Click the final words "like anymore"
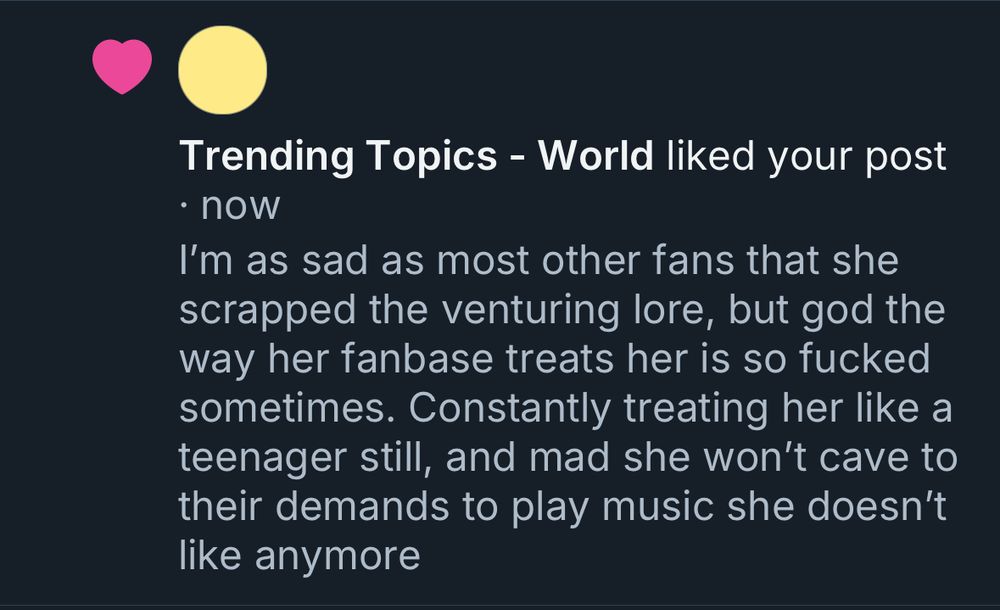 [x=300, y=555]
